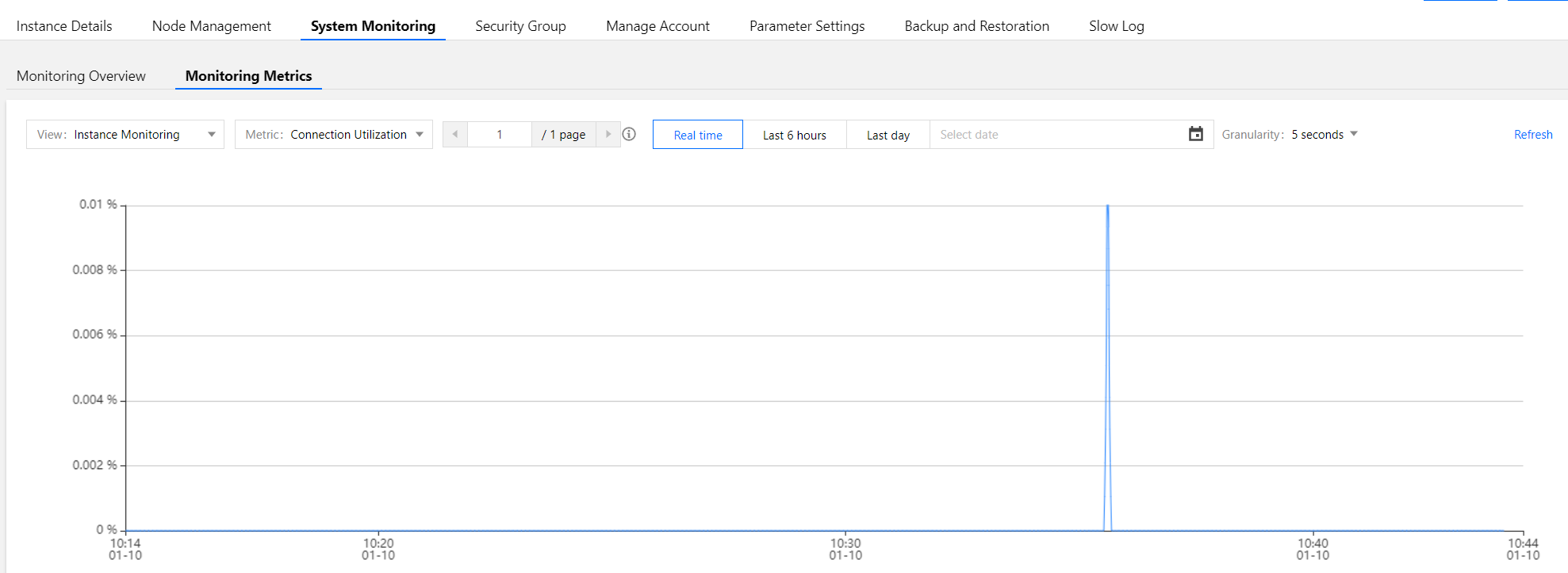Image resolution: width=1568 pixels, height=573 pixels.
Task: Open the Security Group tab
Action: pos(520,26)
